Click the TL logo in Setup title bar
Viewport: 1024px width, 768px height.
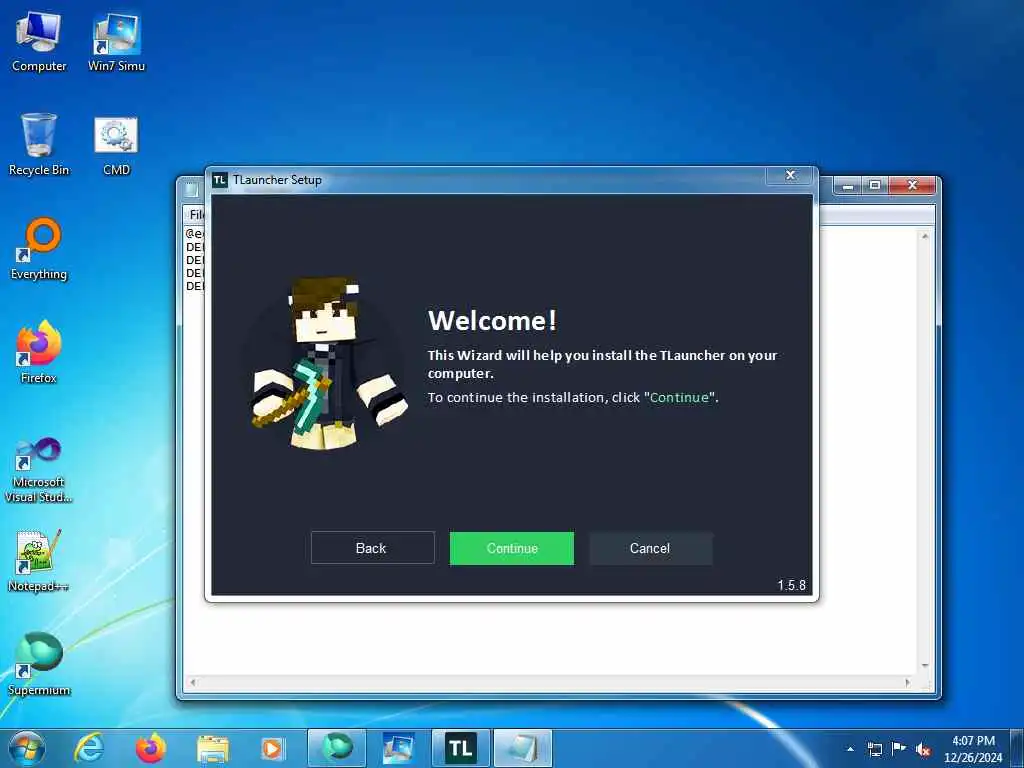pos(220,180)
